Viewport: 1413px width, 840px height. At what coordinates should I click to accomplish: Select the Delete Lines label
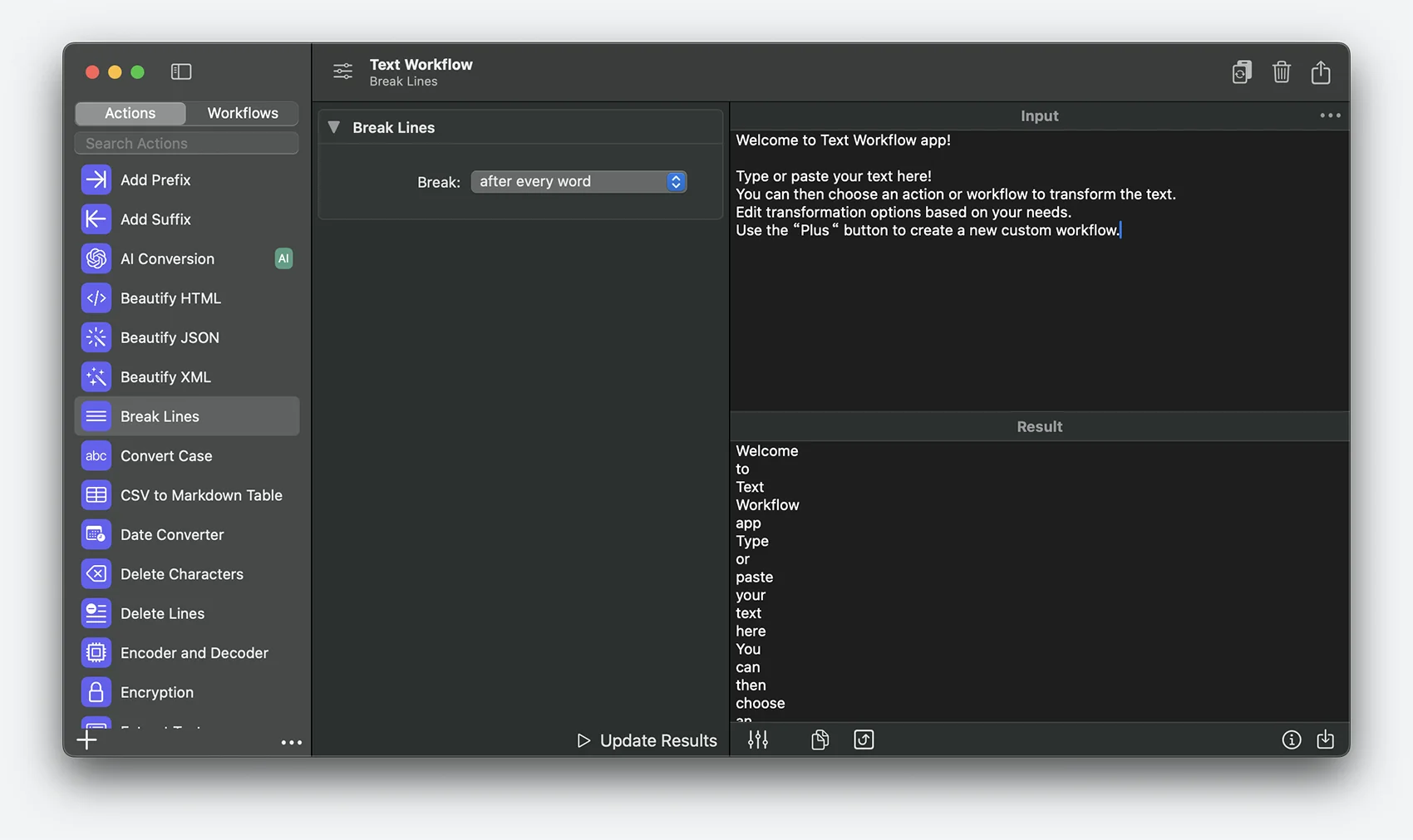pyautogui.click(x=162, y=614)
